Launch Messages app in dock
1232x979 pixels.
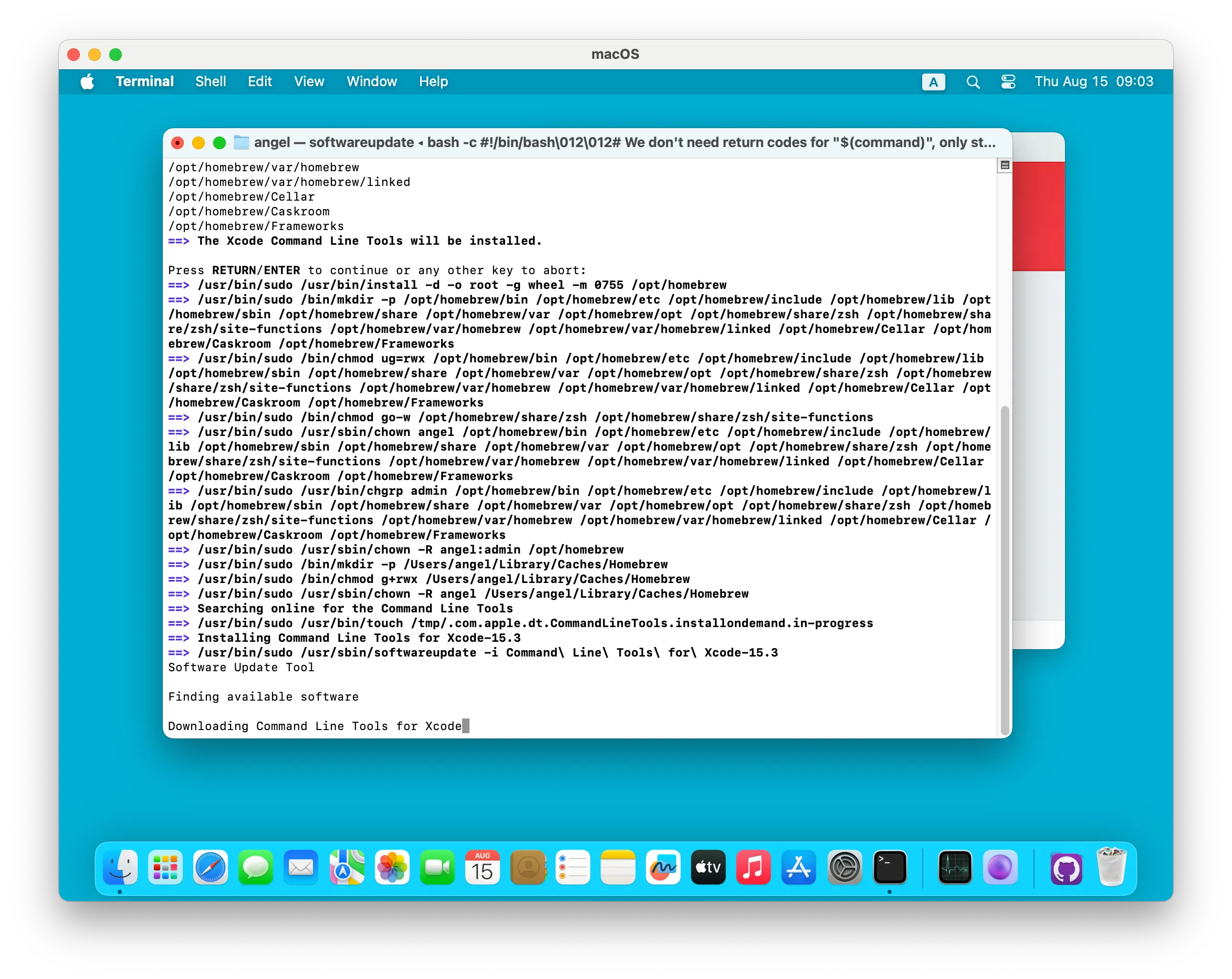pos(255,868)
